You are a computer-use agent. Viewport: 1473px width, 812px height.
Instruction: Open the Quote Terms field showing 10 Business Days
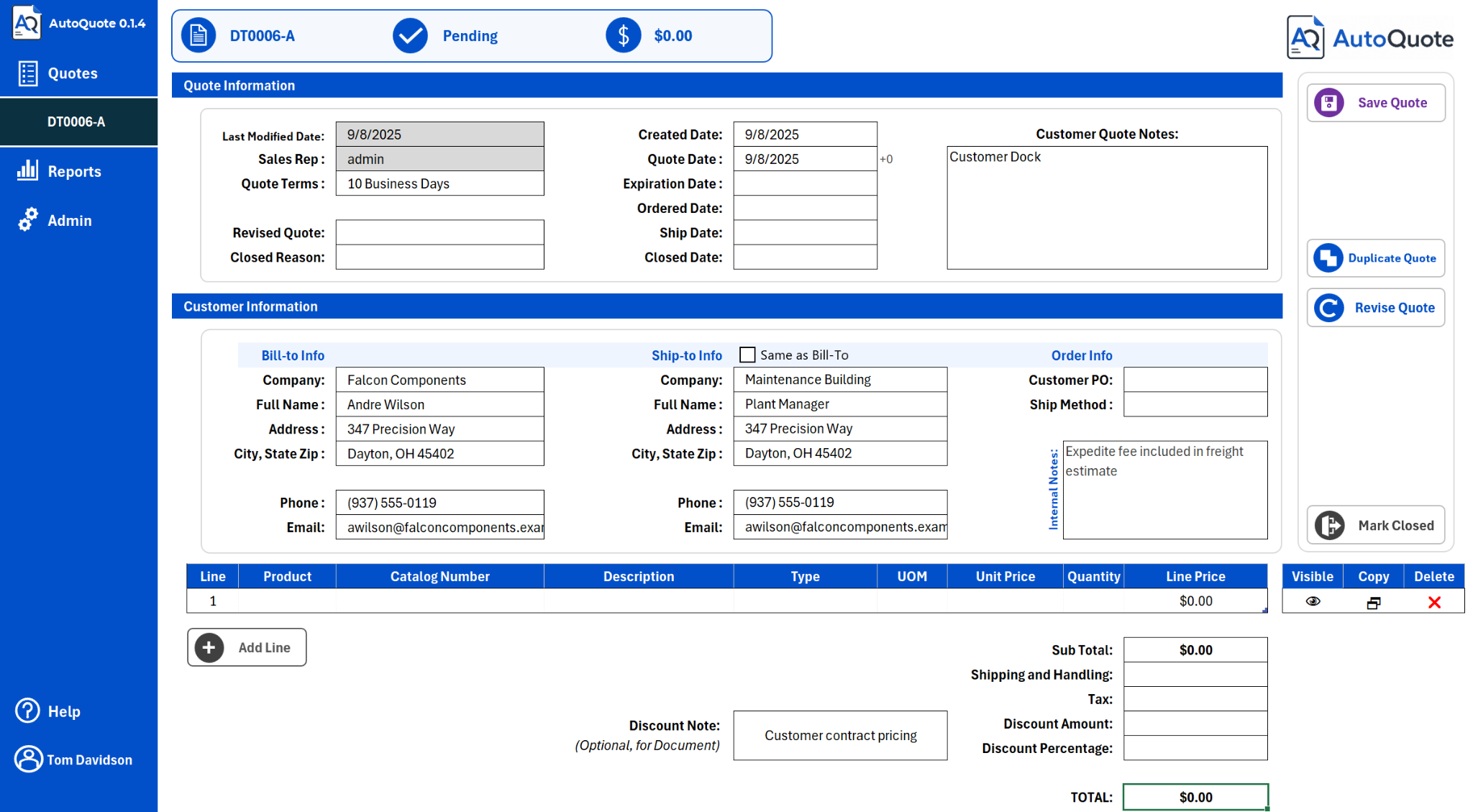(440, 183)
